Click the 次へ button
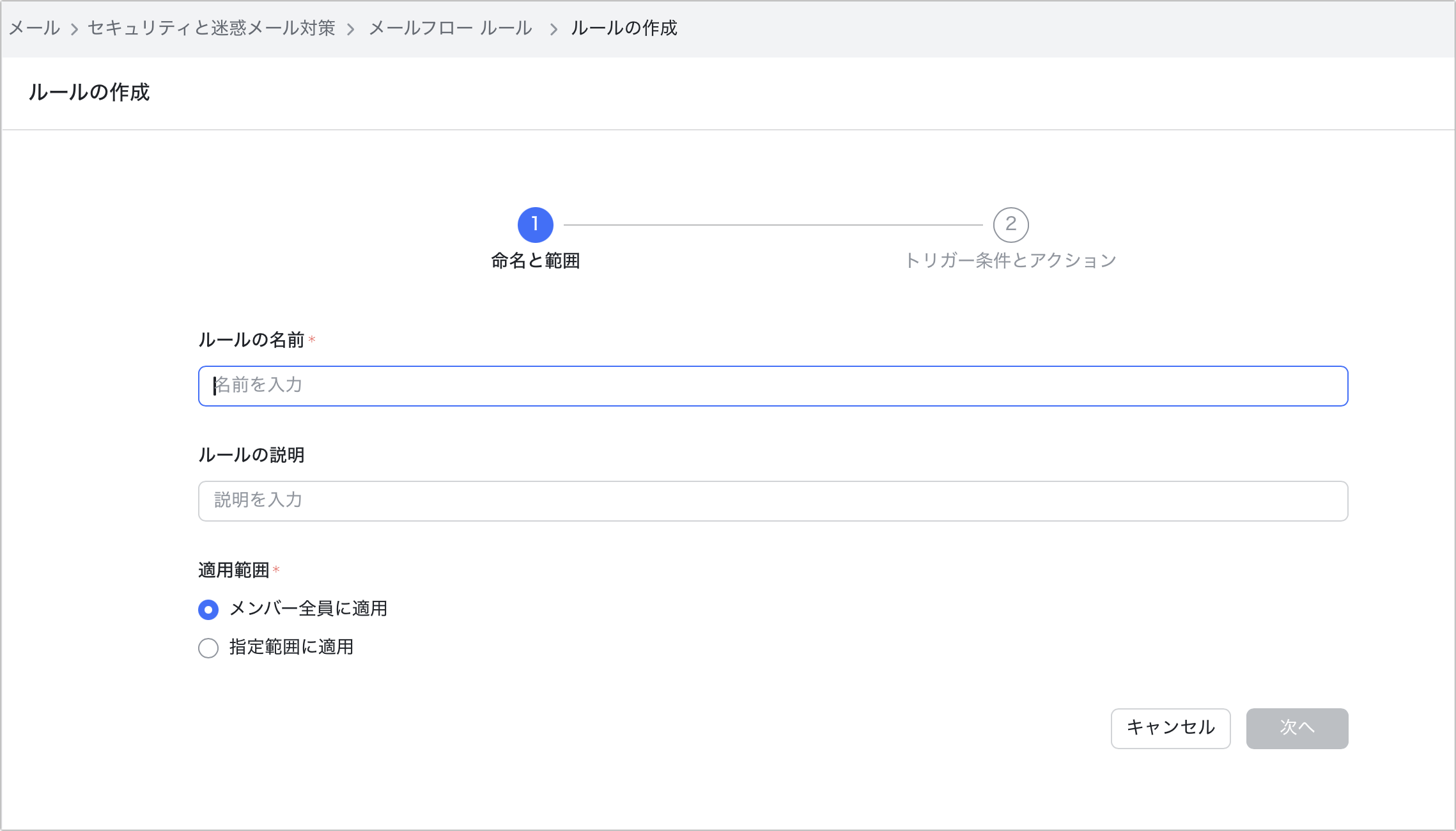 1297,728
